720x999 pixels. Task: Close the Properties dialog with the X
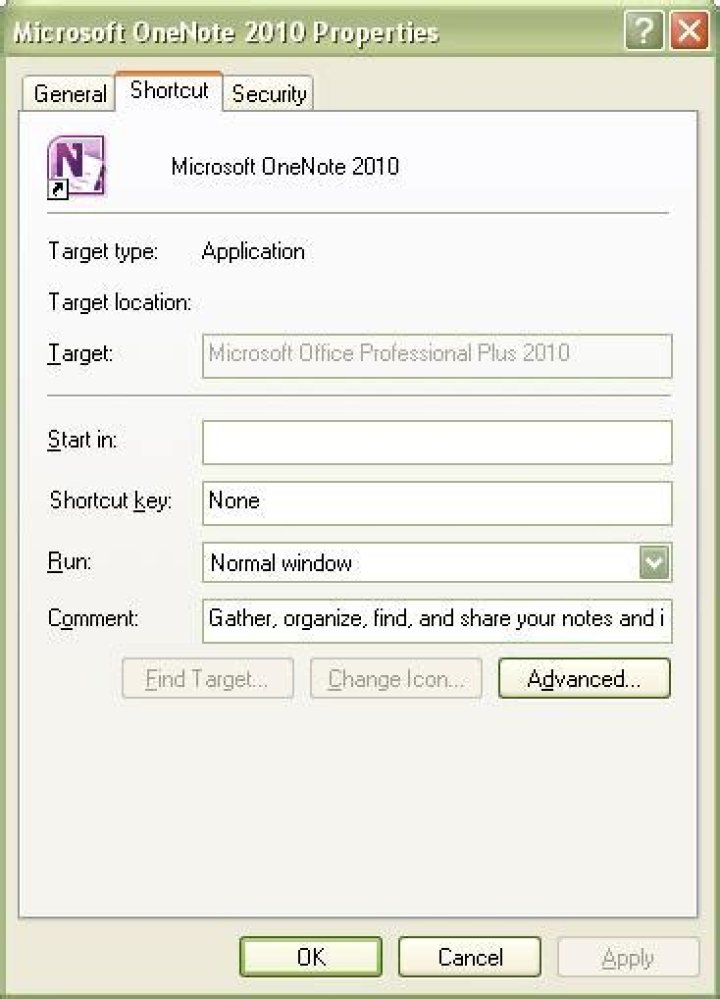[689, 31]
